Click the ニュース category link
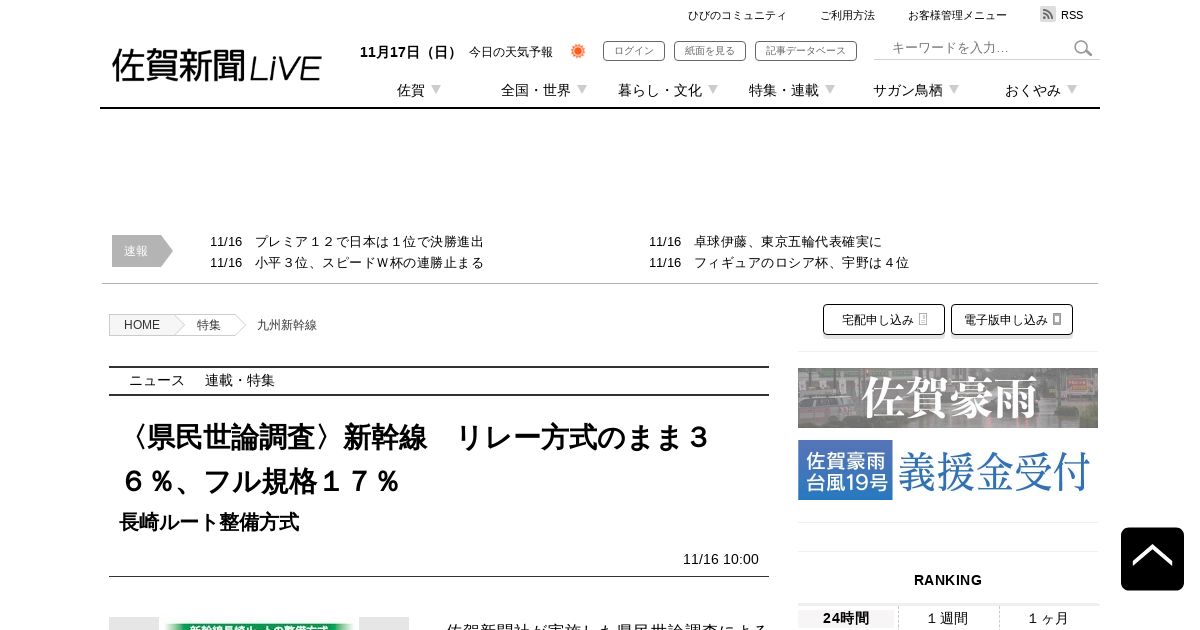This screenshot has width=1200, height=630. click(157, 381)
